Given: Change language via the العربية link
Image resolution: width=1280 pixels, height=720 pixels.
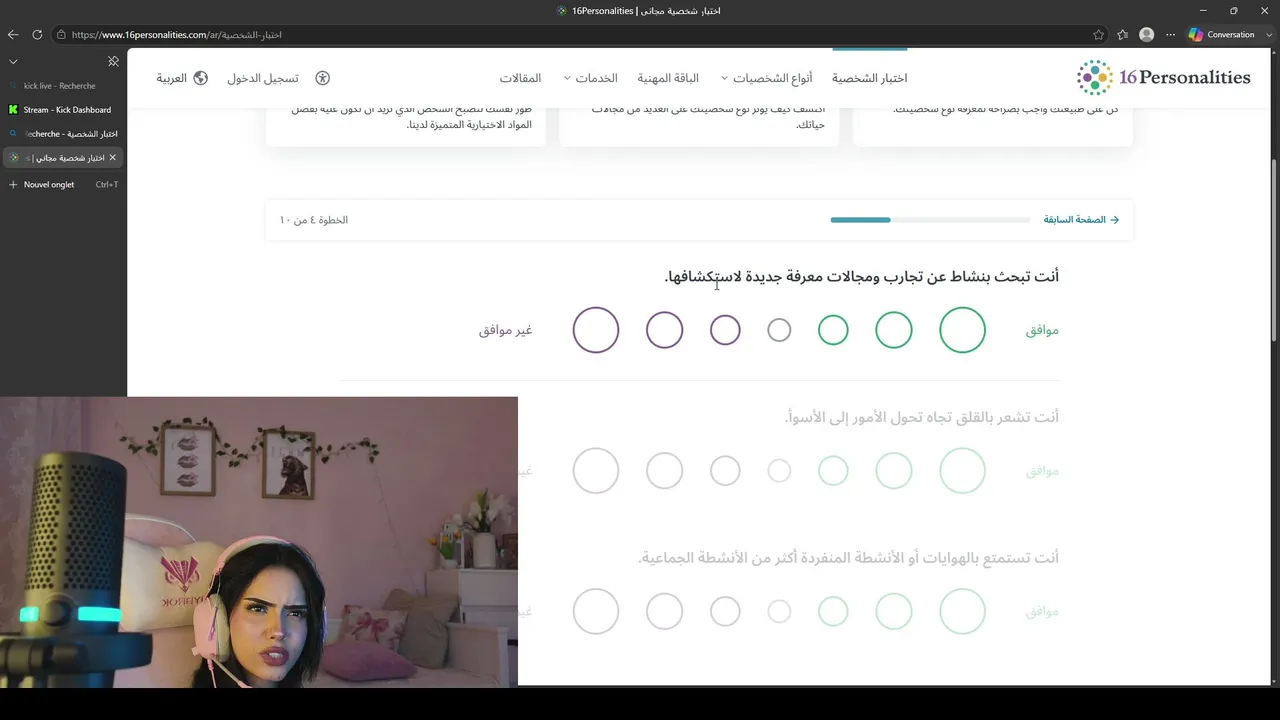Looking at the screenshot, I should (x=172, y=78).
